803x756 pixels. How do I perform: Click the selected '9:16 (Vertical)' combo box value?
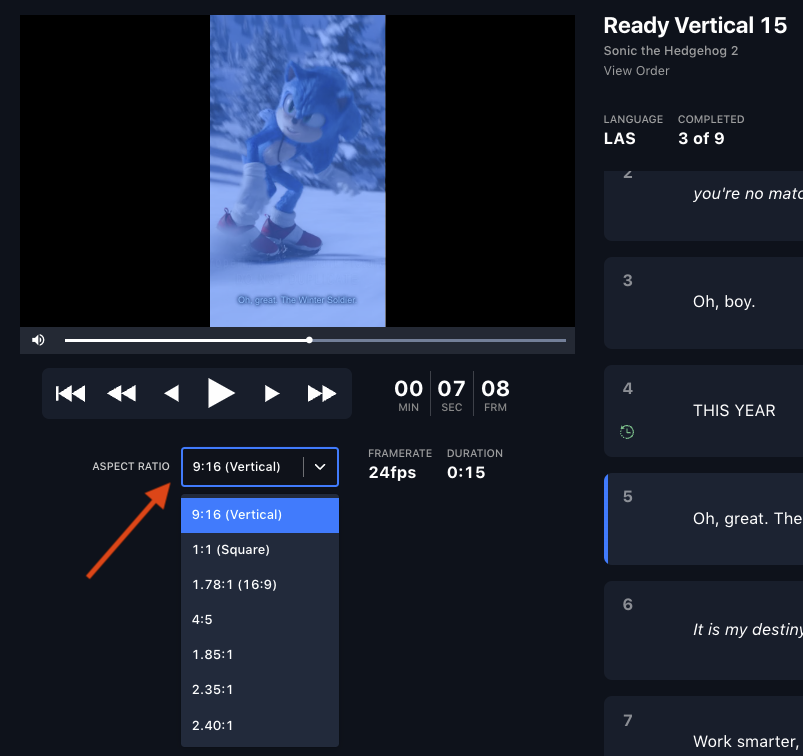pyautogui.click(x=237, y=467)
